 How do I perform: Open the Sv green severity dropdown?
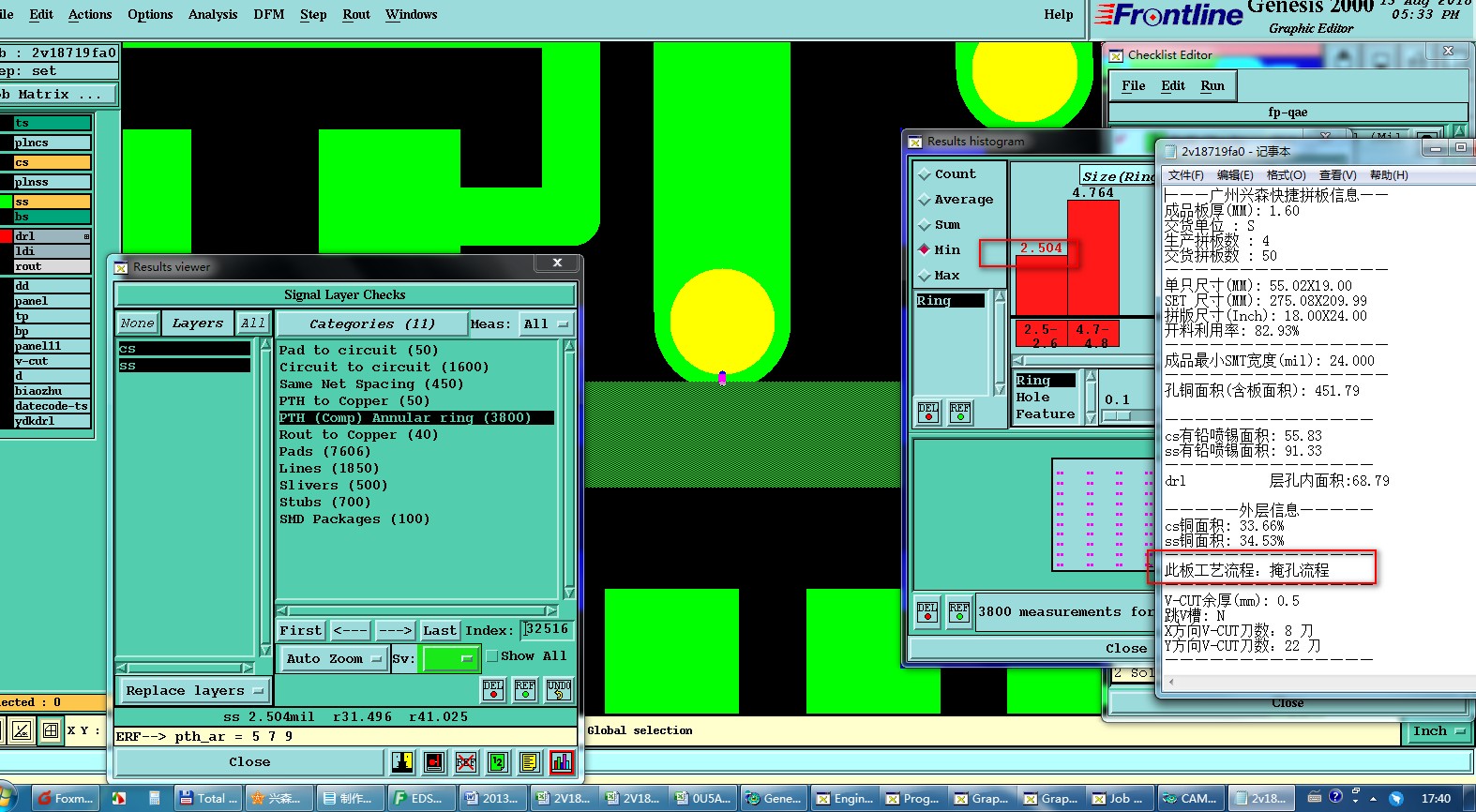point(450,659)
